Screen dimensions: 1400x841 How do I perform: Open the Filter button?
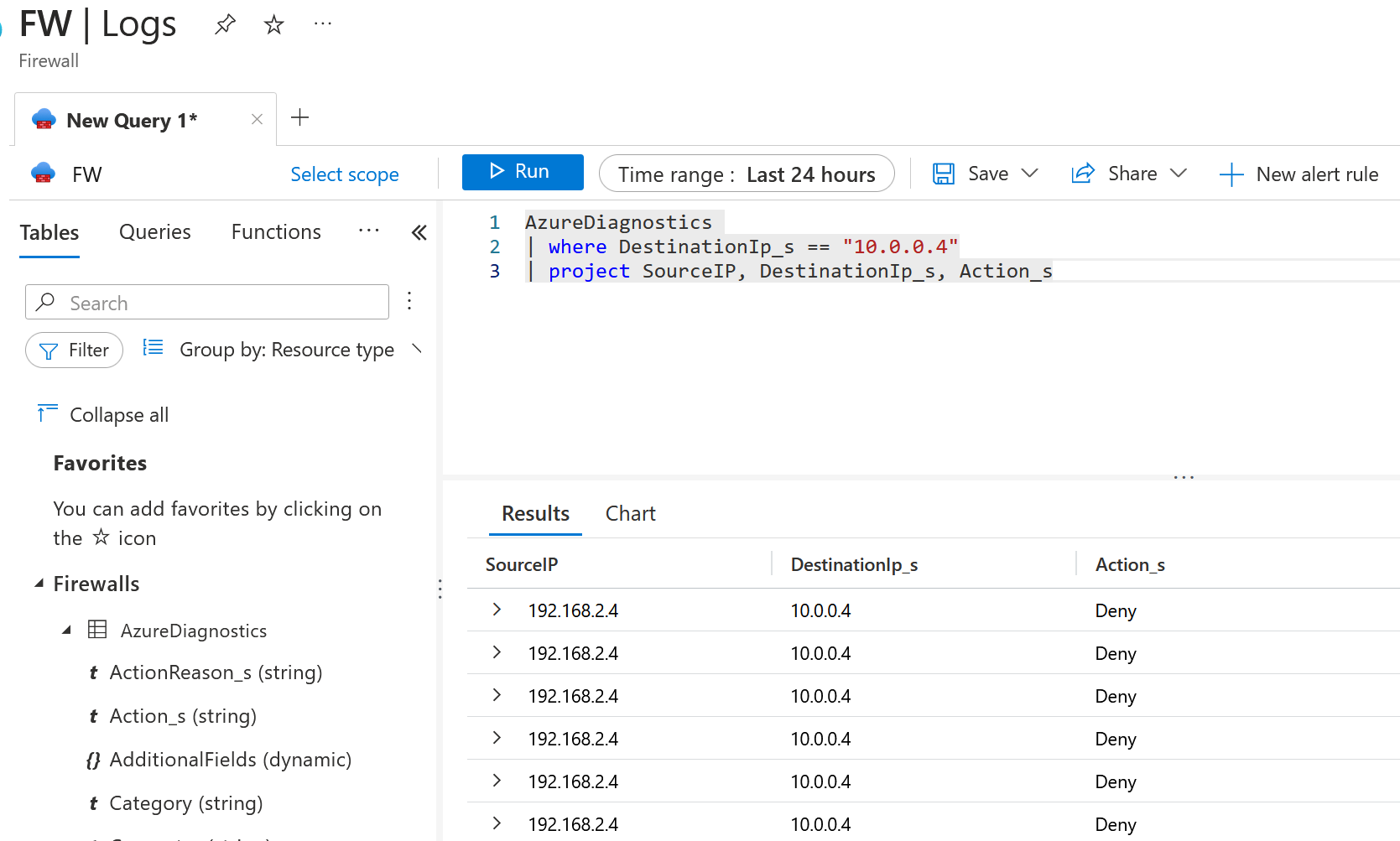[x=74, y=350]
